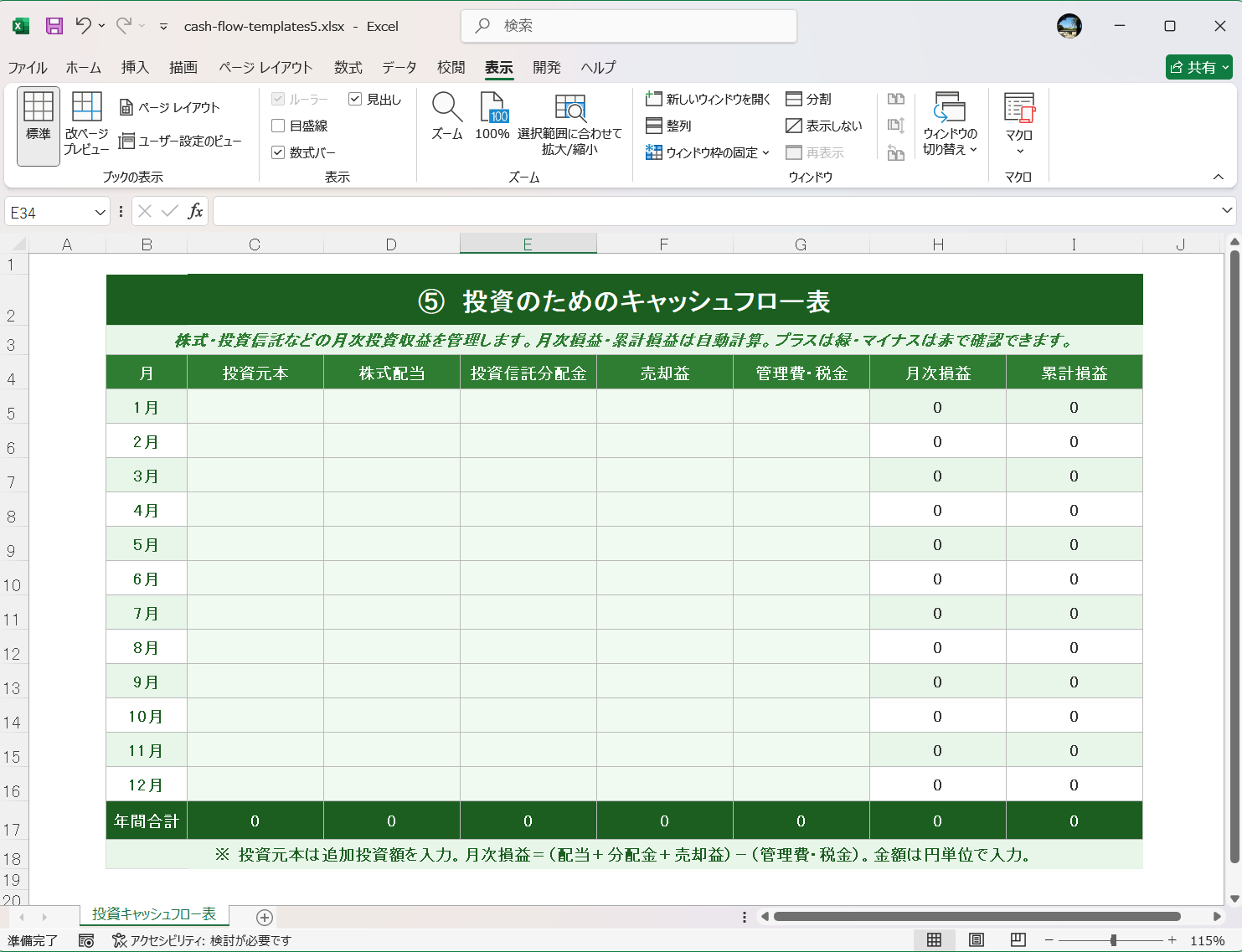Open Page Break Preview (改ページプレビュー)

point(87,126)
